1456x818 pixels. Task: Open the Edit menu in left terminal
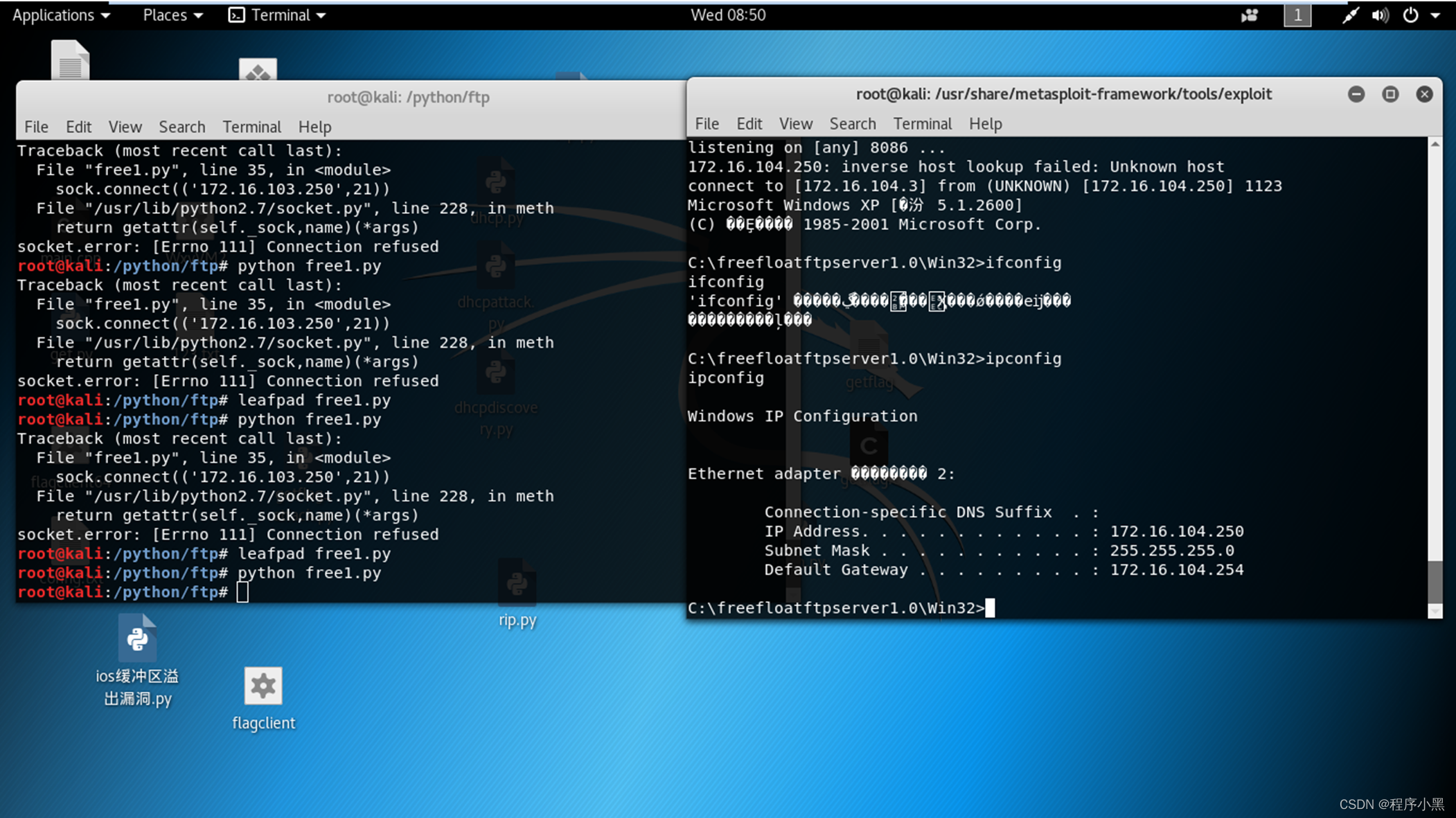(x=77, y=126)
